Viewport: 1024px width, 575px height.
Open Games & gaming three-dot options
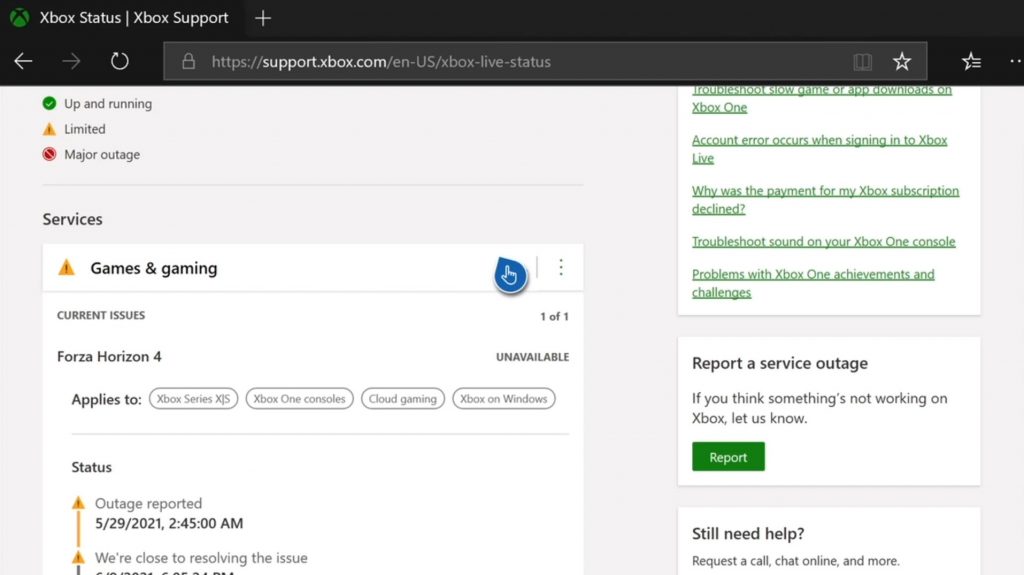[561, 267]
